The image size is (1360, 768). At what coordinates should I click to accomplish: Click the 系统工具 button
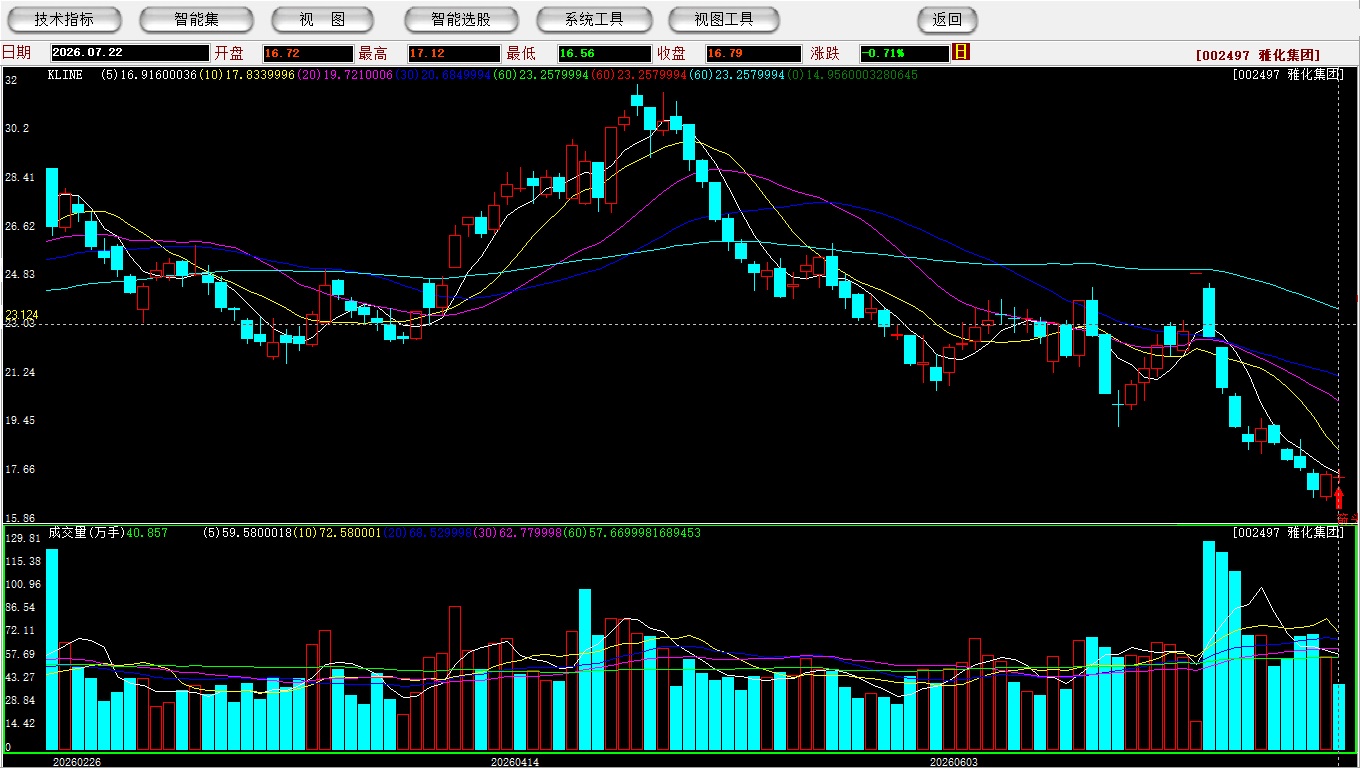click(594, 19)
